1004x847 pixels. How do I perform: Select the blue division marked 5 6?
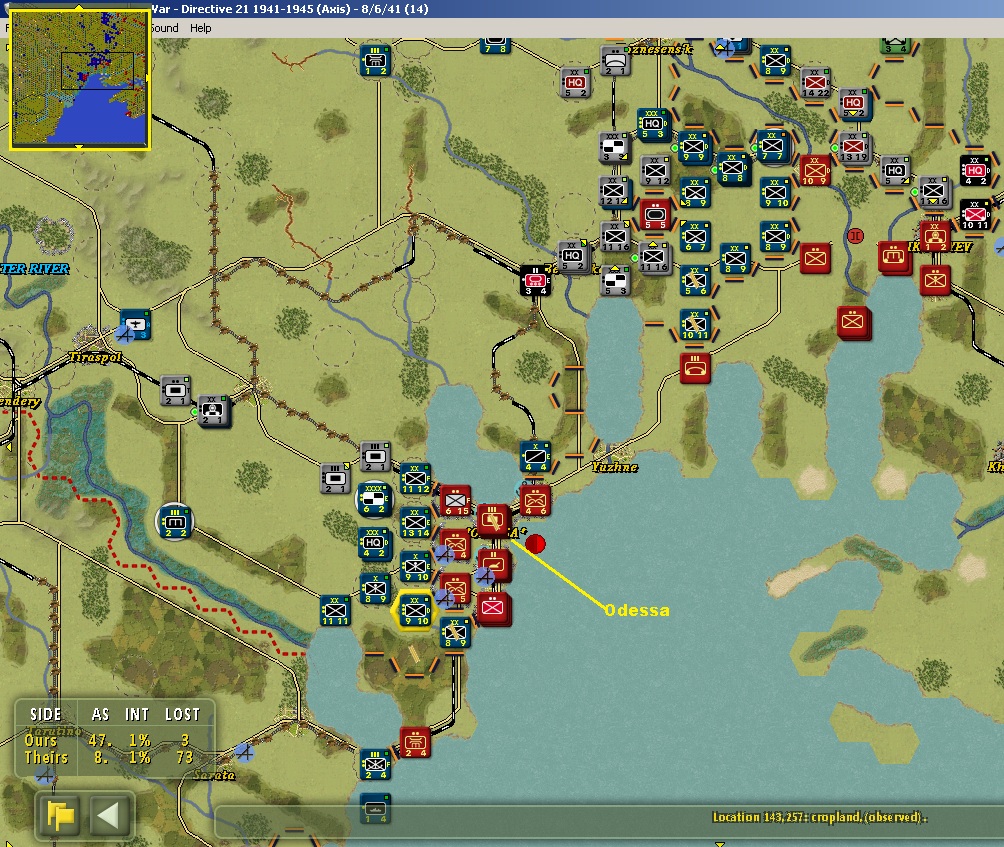click(x=695, y=280)
